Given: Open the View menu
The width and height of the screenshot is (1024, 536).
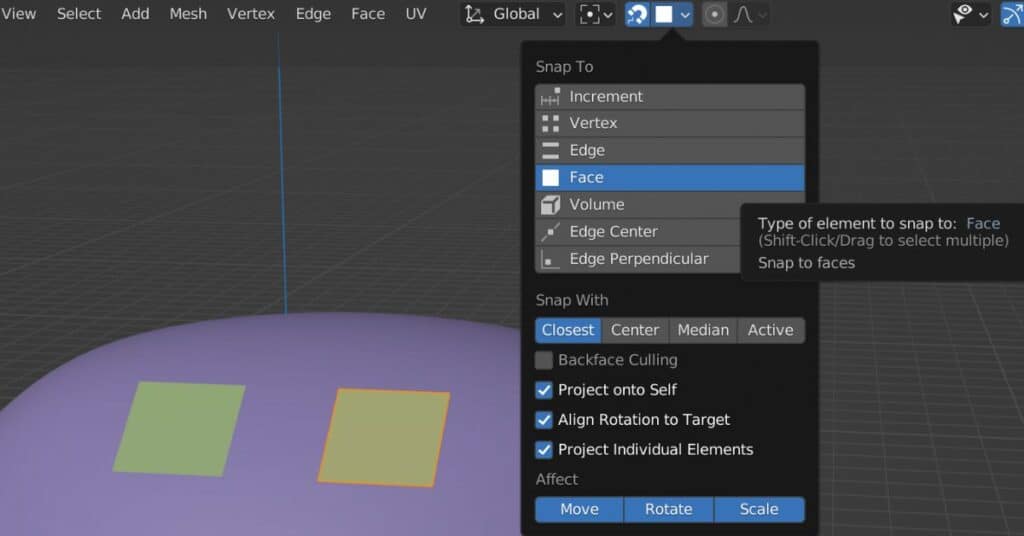Looking at the screenshot, I should tap(18, 14).
